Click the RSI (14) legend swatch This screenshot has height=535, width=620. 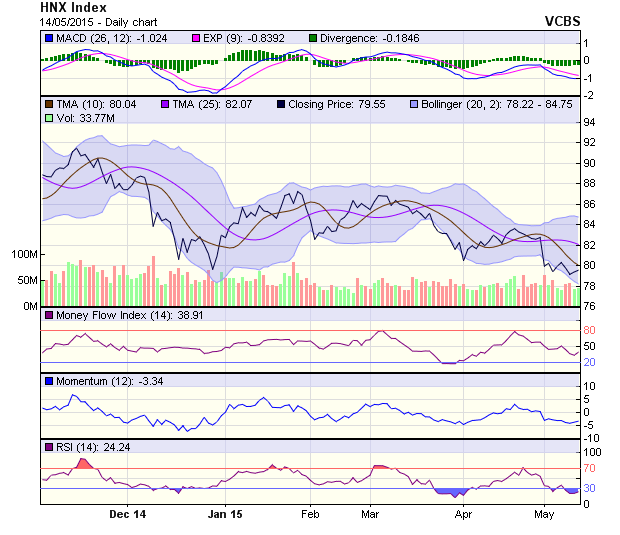pos(49,448)
